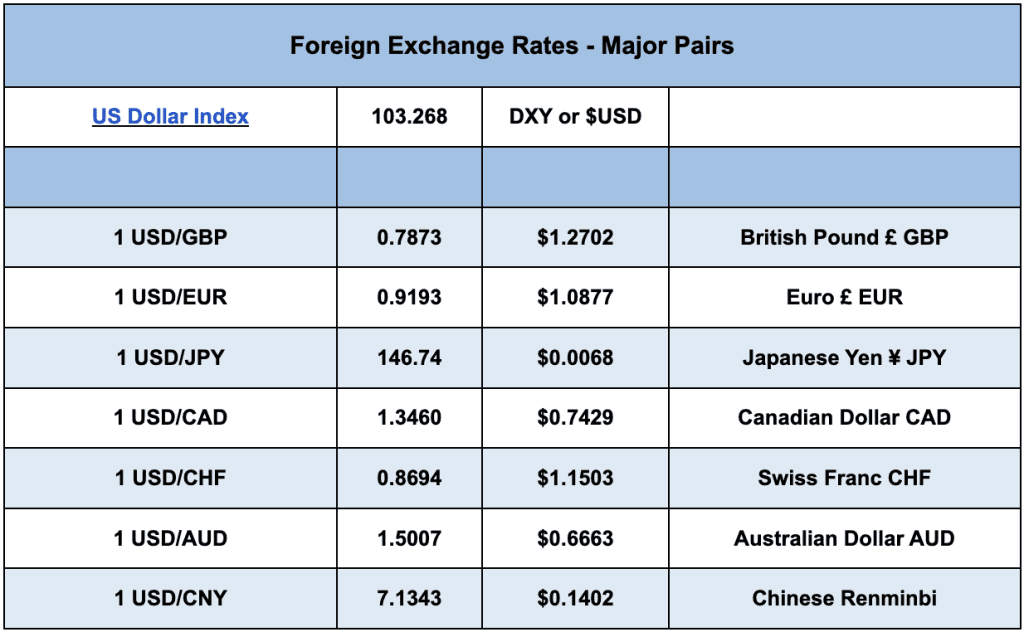The height and width of the screenshot is (632, 1024).
Task: Click the 0.8694 Swiss franc rate
Action: point(409,478)
